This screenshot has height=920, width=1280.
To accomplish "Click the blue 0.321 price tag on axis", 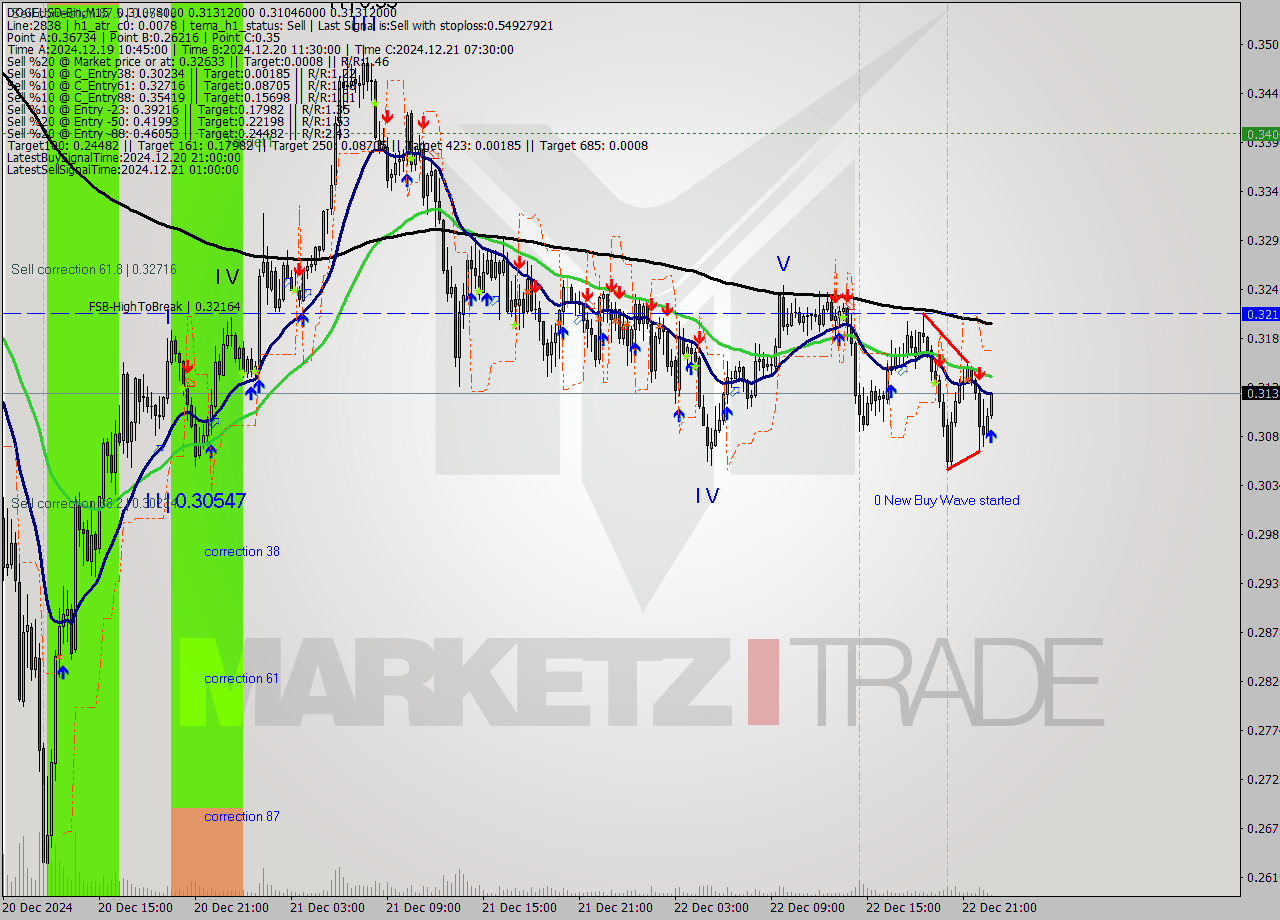I will click(1261, 313).
